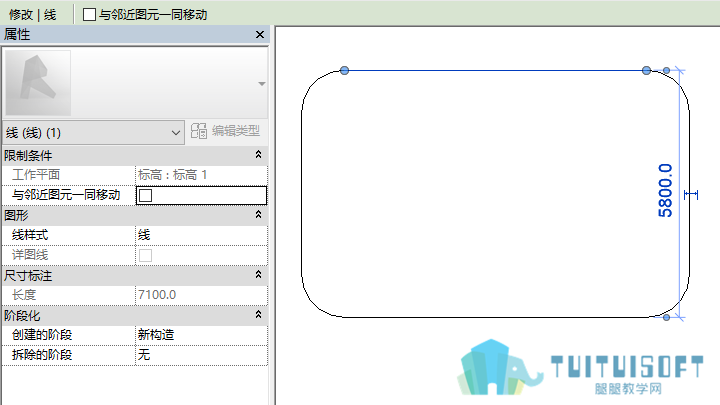720x405 pixels.
Task: Open the type selector dropdown arrow beside the thumbnail
Action: click(262, 84)
